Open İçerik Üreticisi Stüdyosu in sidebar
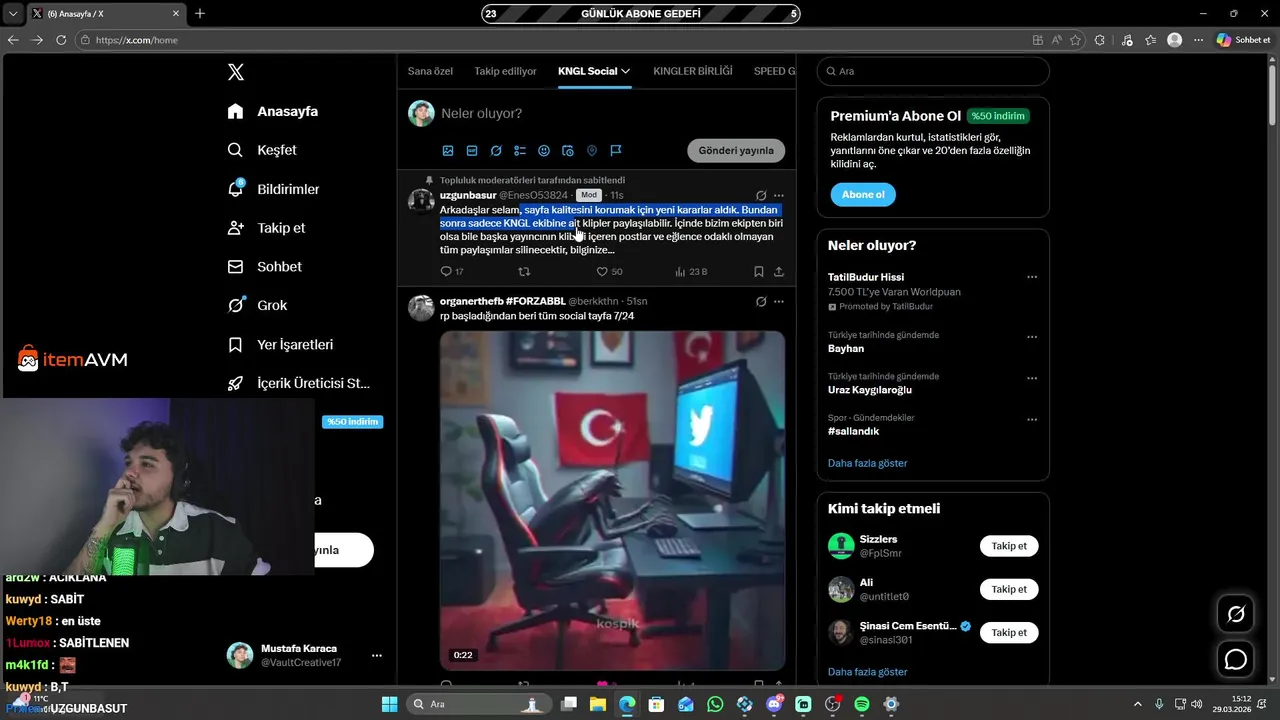Screen dimensions: 1280x720 pyautogui.click(x=299, y=383)
